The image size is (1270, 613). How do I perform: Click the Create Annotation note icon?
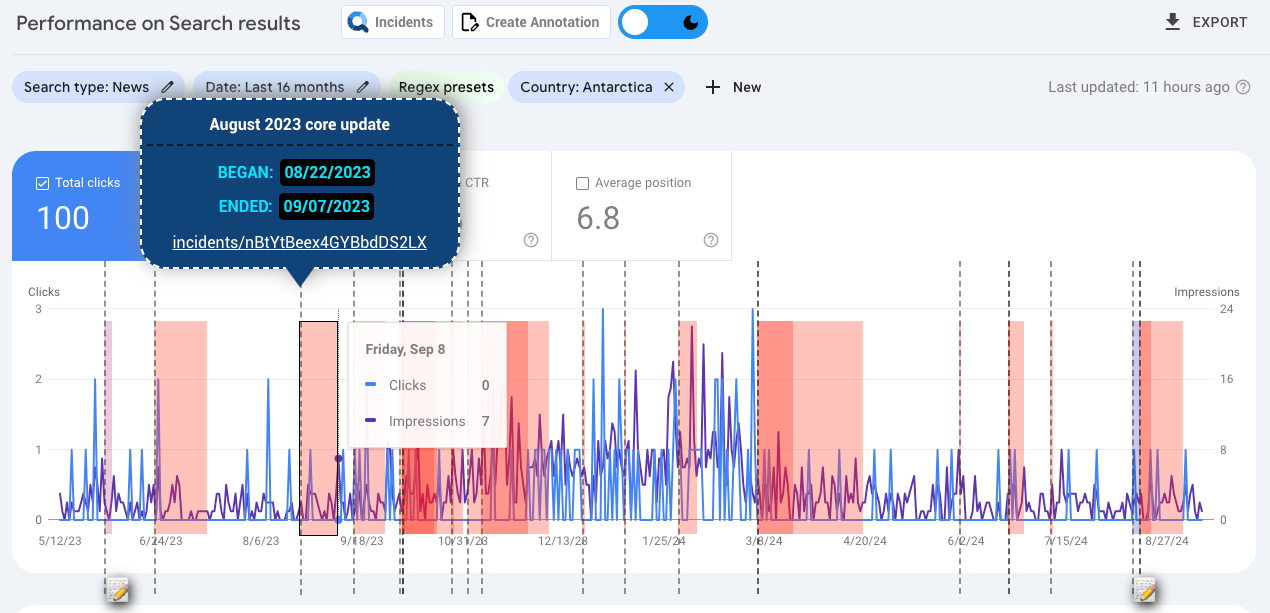(x=469, y=23)
